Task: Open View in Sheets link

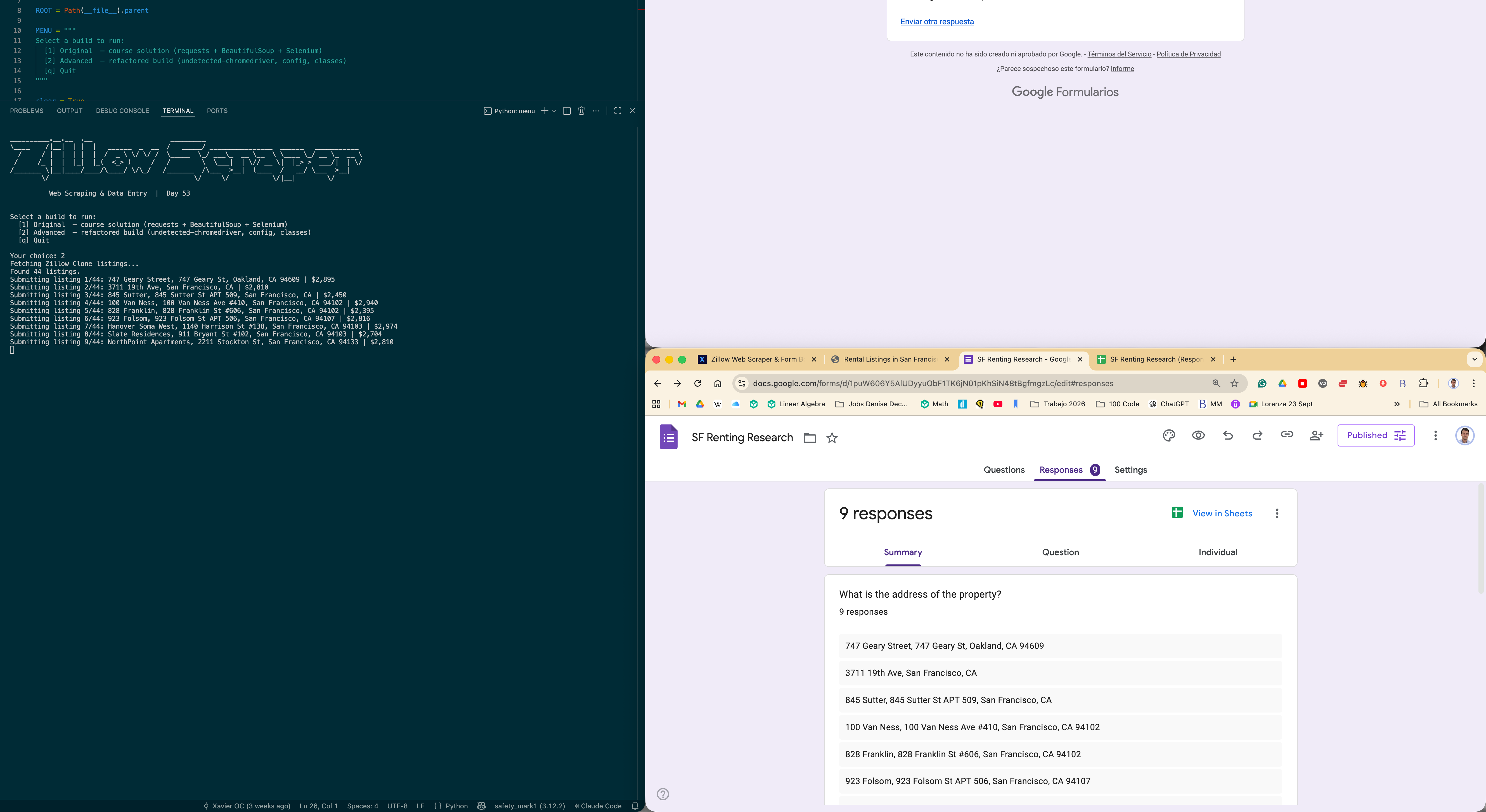Action: (x=1212, y=513)
